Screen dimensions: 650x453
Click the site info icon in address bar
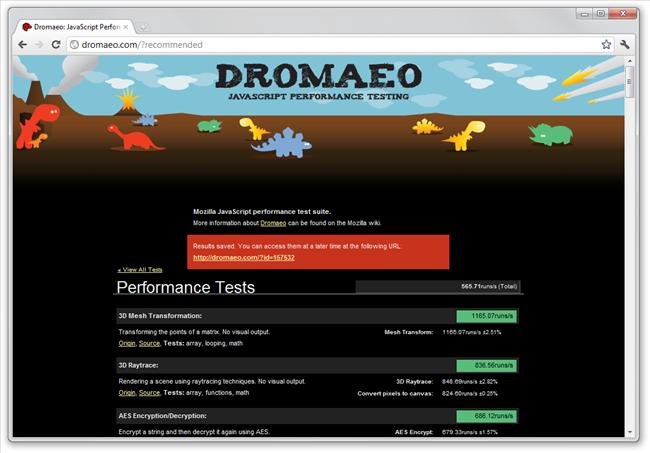74,45
